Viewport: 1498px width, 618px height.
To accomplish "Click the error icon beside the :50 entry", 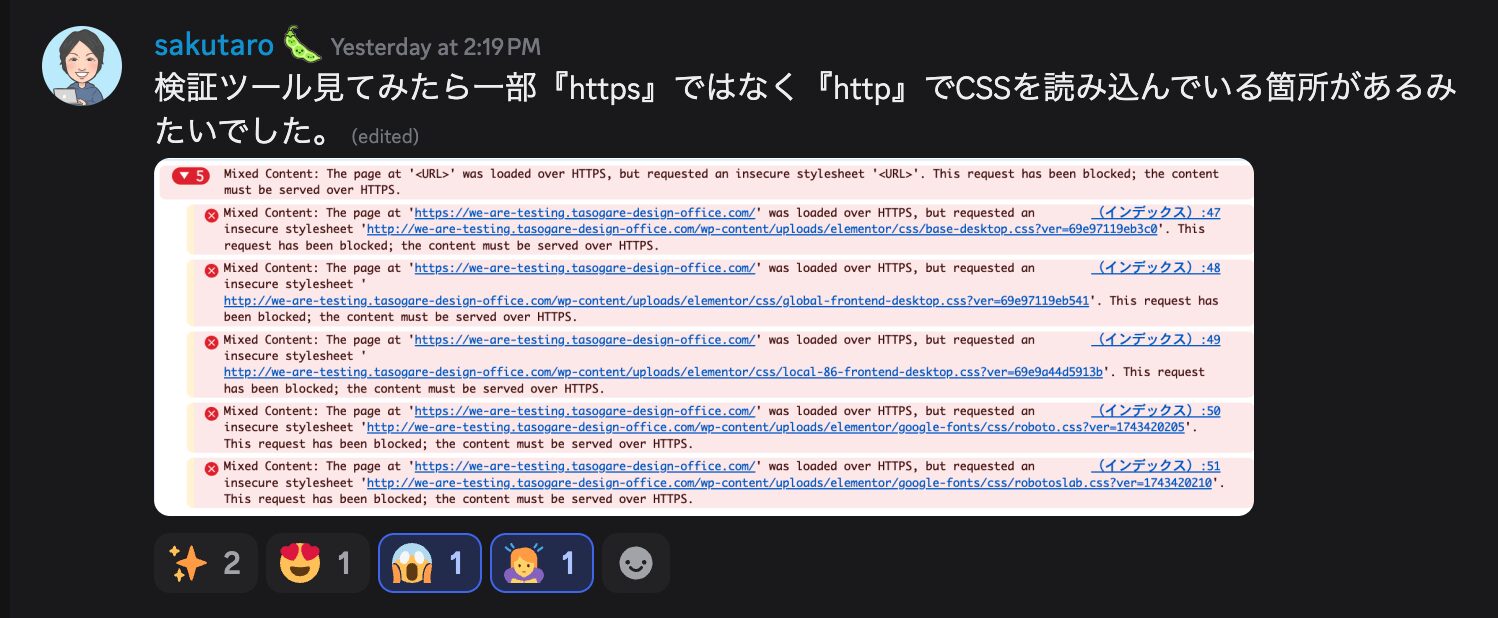I will point(211,413).
